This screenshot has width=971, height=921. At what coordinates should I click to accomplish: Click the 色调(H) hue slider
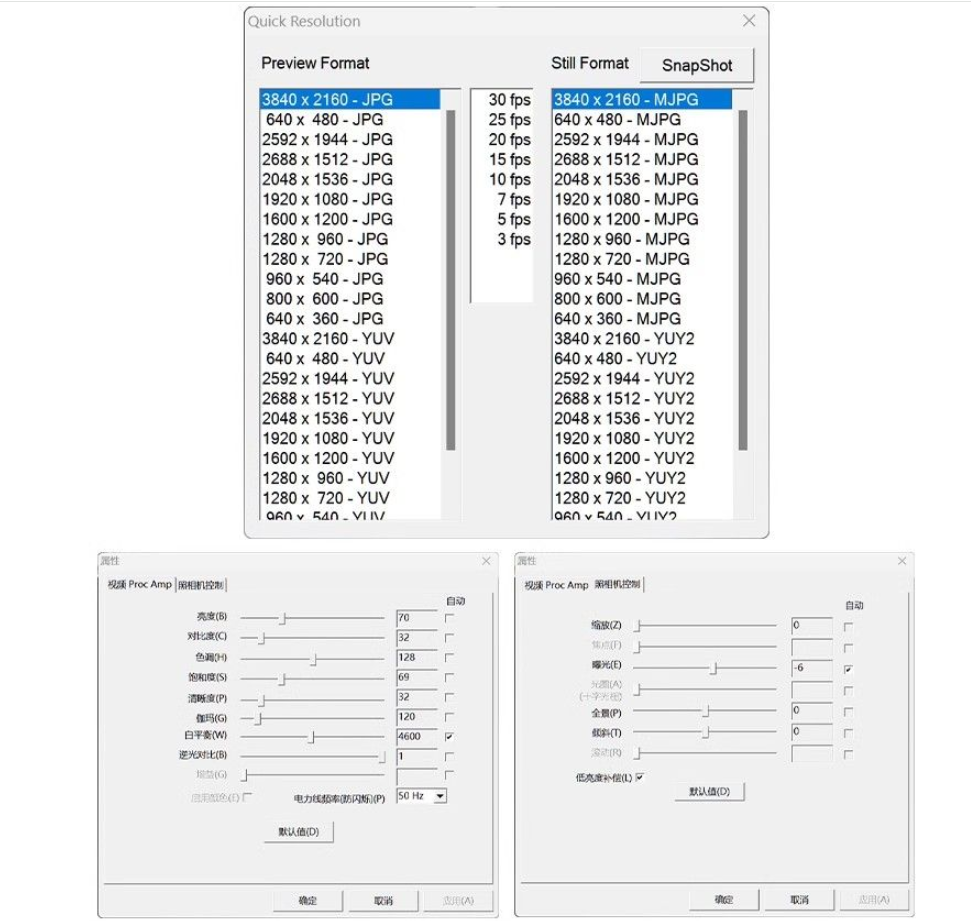coord(312,658)
